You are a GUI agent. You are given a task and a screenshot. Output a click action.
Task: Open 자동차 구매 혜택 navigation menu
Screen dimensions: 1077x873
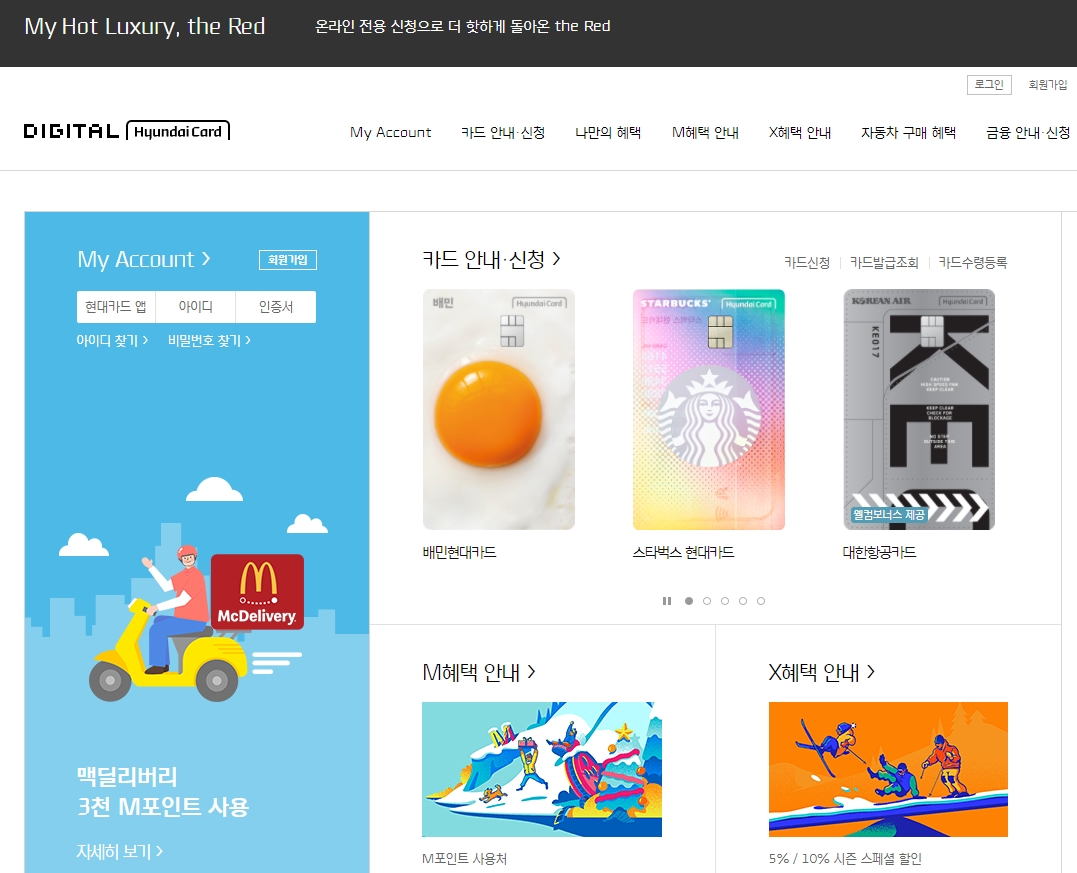[908, 132]
